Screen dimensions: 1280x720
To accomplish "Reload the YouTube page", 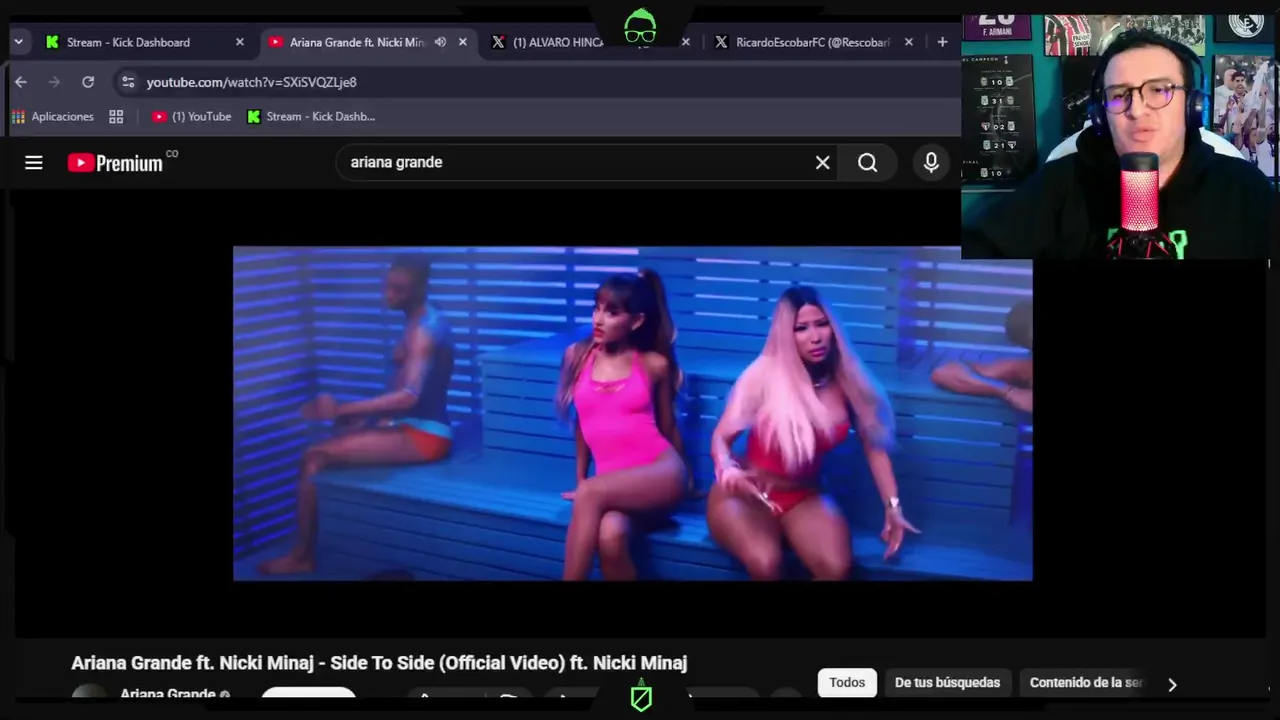I will pos(88,82).
